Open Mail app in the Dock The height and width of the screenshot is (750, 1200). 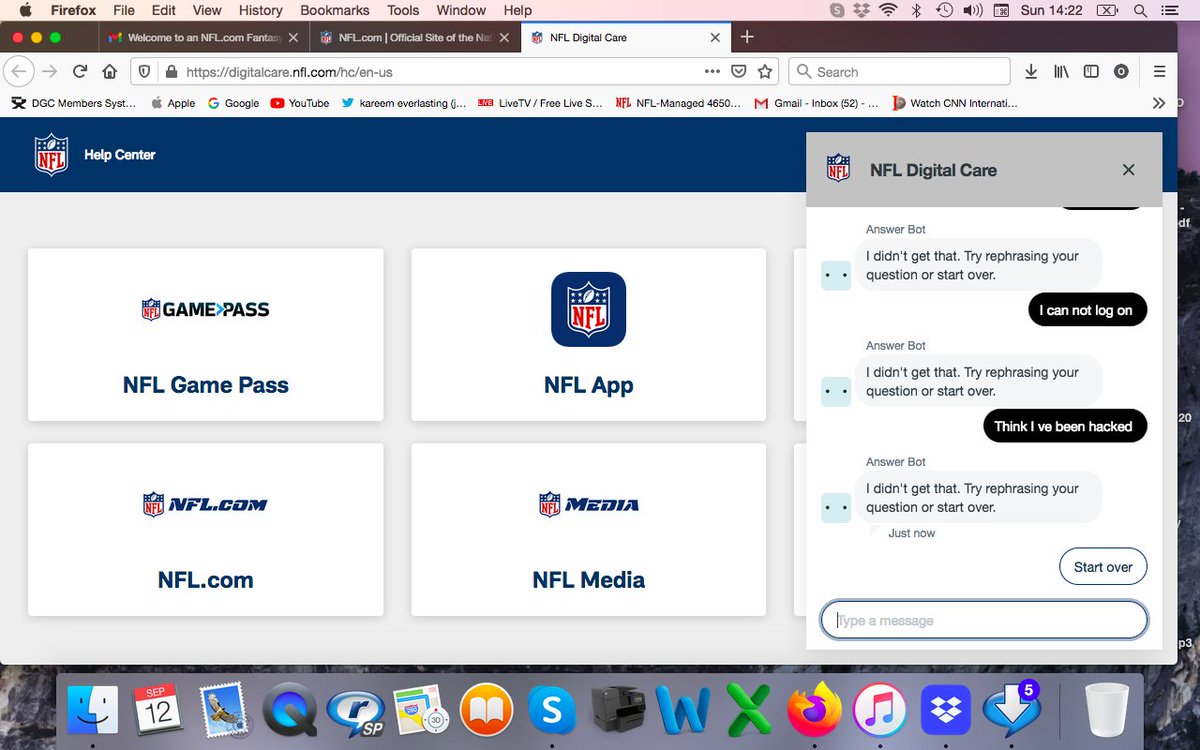point(223,710)
